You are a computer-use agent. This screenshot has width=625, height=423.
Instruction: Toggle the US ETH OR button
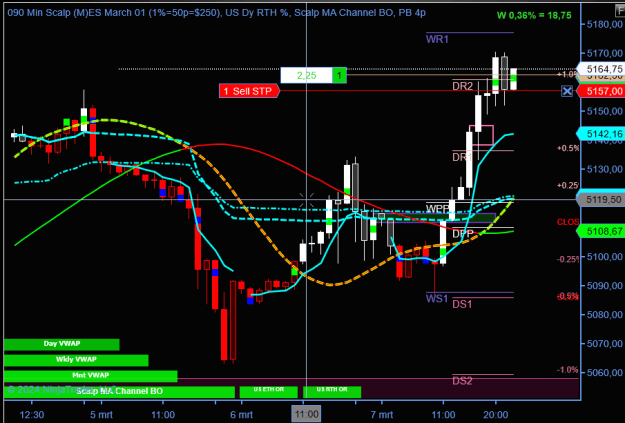point(269,392)
